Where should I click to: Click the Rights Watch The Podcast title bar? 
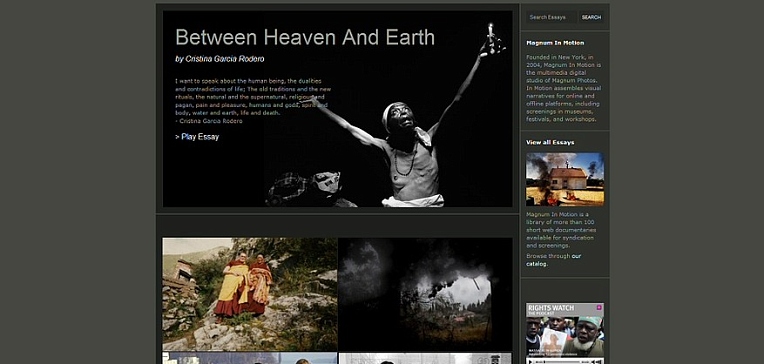[x=565, y=310]
